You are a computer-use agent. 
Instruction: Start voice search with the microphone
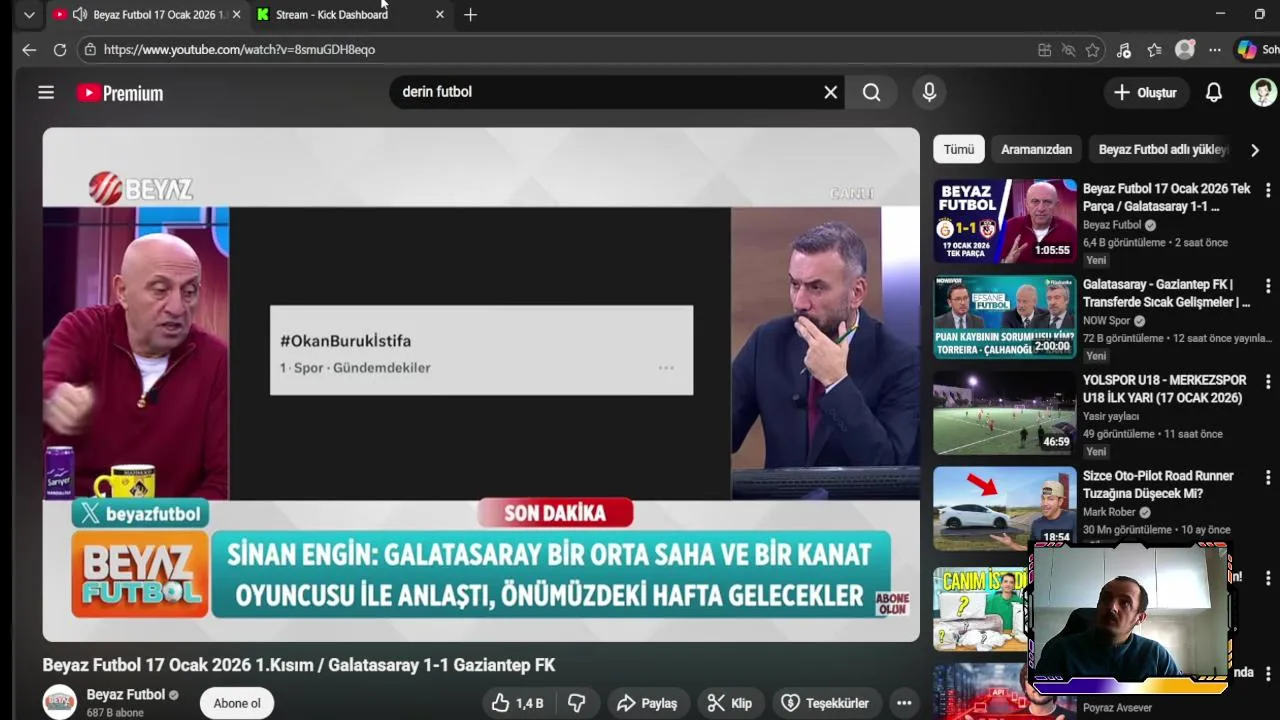click(929, 92)
